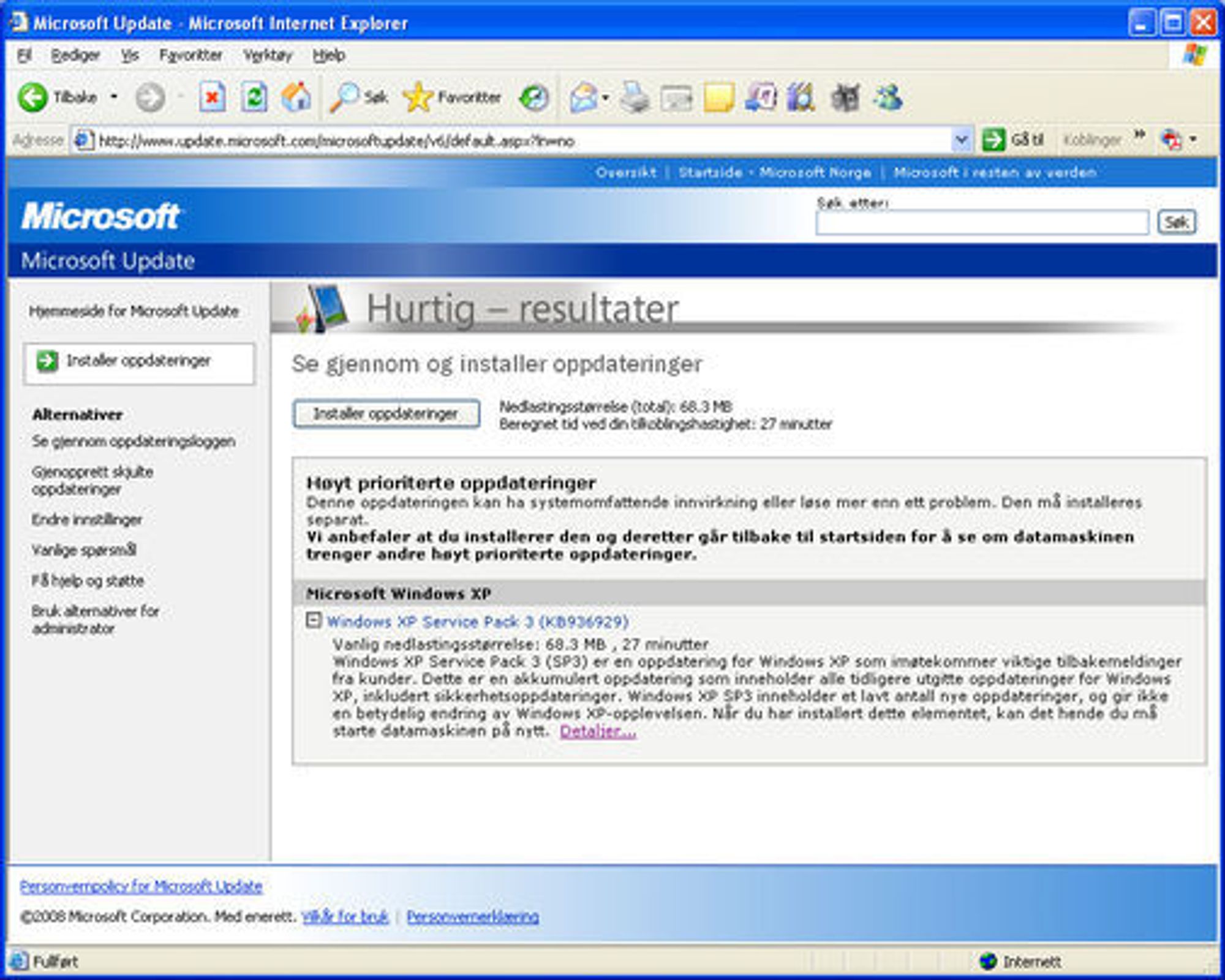Image resolution: width=1225 pixels, height=980 pixels.
Task: Open the Vilkår for bruk link
Action: tap(345, 916)
